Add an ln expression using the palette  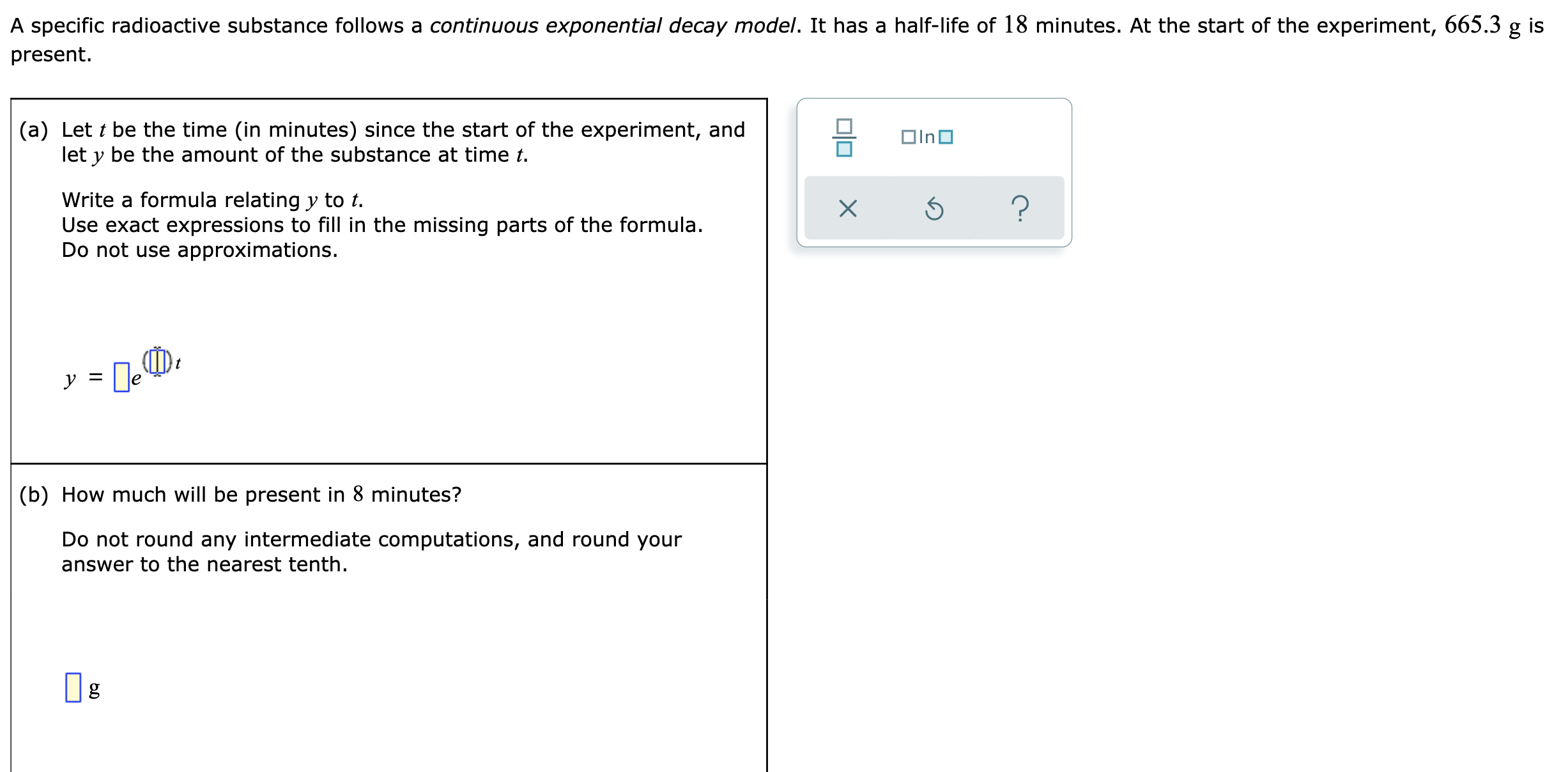coord(926,136)
